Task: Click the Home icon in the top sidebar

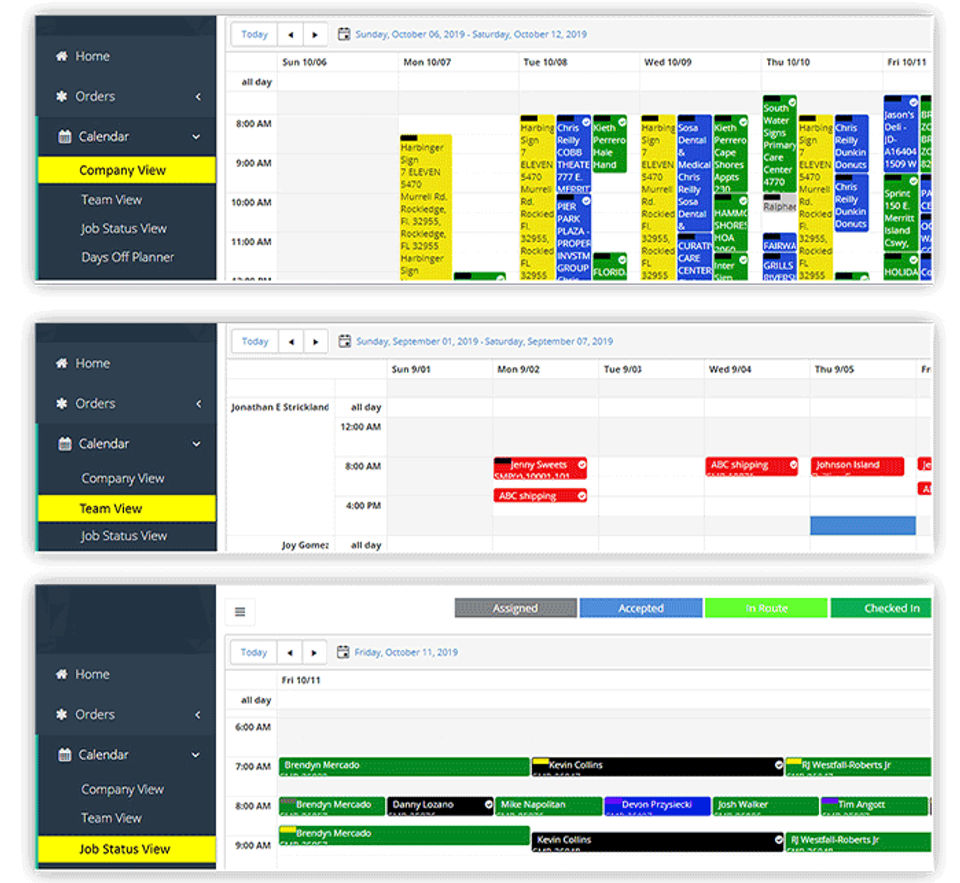Action: tap(62, 56)
